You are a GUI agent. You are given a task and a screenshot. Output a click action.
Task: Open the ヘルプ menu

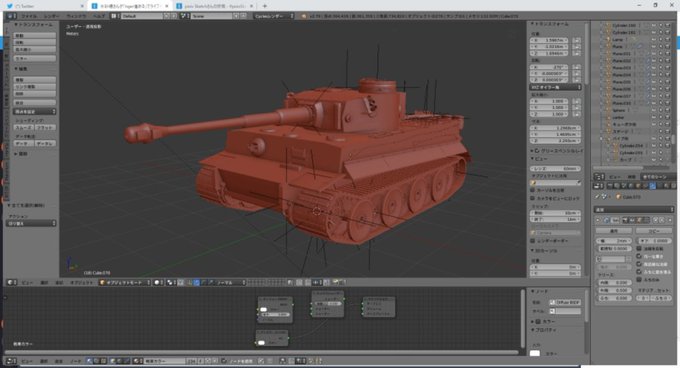click(99, 16)
